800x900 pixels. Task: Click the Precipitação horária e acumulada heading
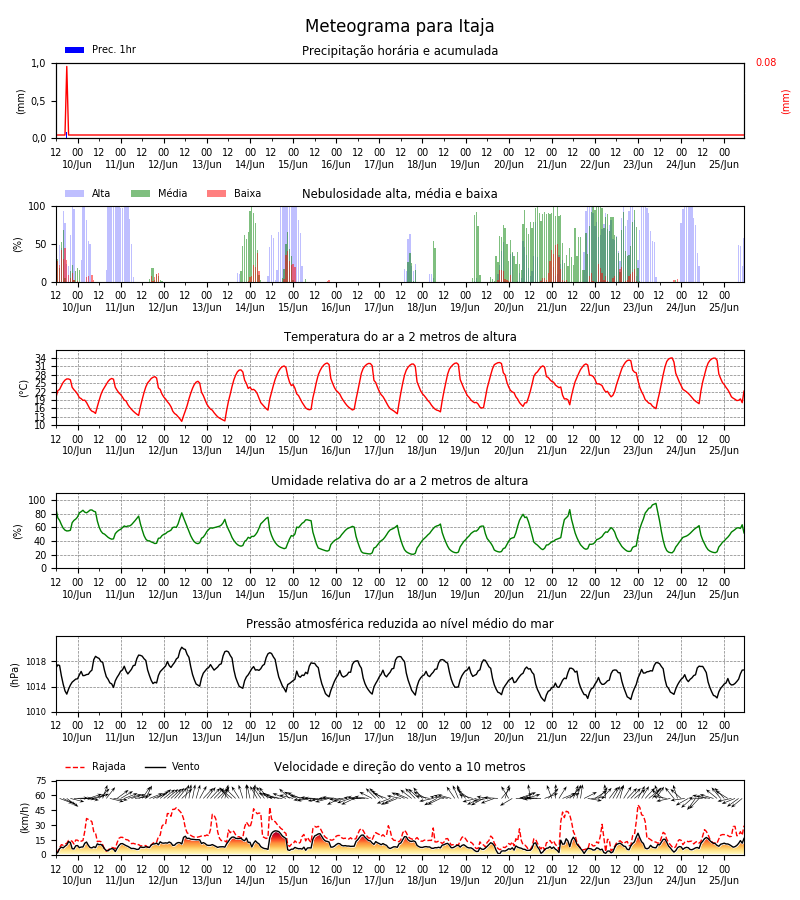point(400,51)
